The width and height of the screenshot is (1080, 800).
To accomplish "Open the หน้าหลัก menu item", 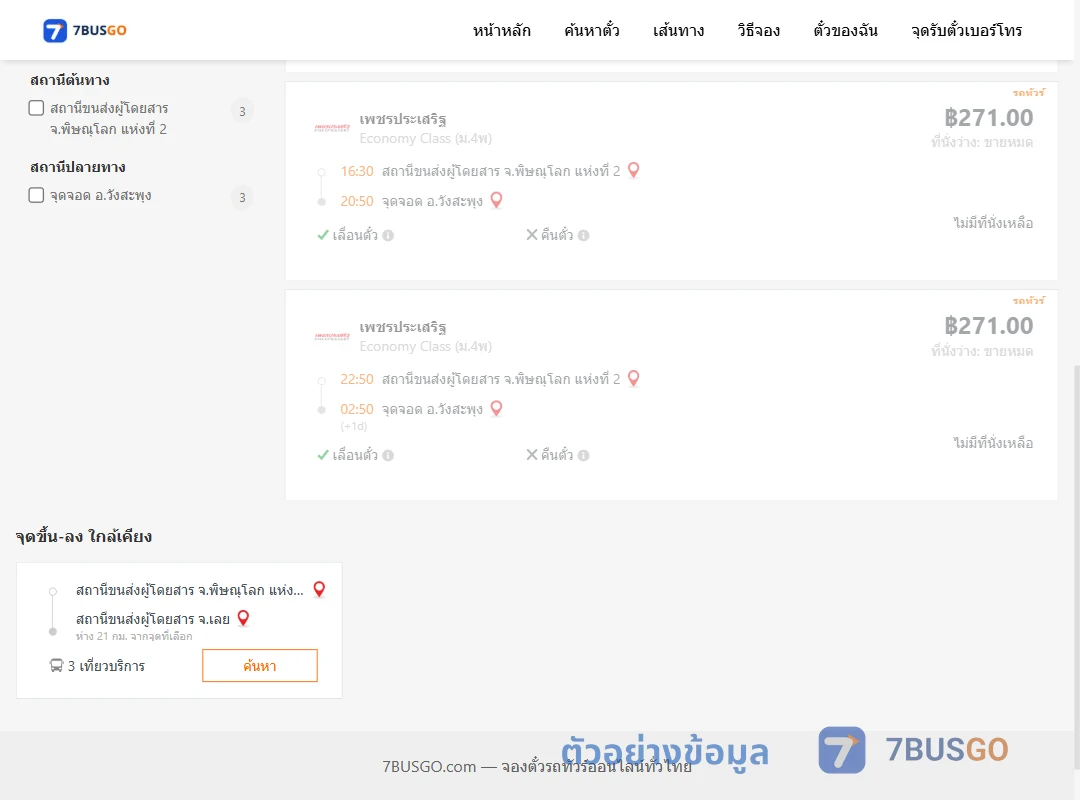I will tap(501, 30).
